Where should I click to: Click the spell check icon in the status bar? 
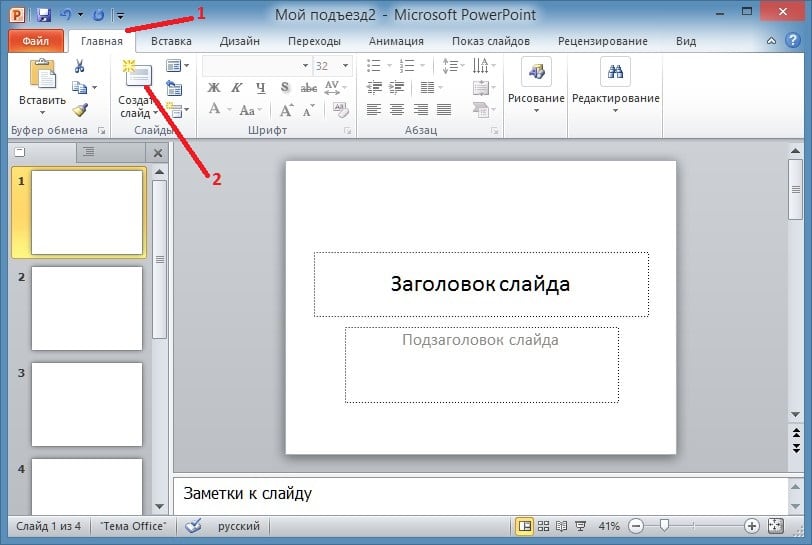pyautogui.click(x=193, y=526)
